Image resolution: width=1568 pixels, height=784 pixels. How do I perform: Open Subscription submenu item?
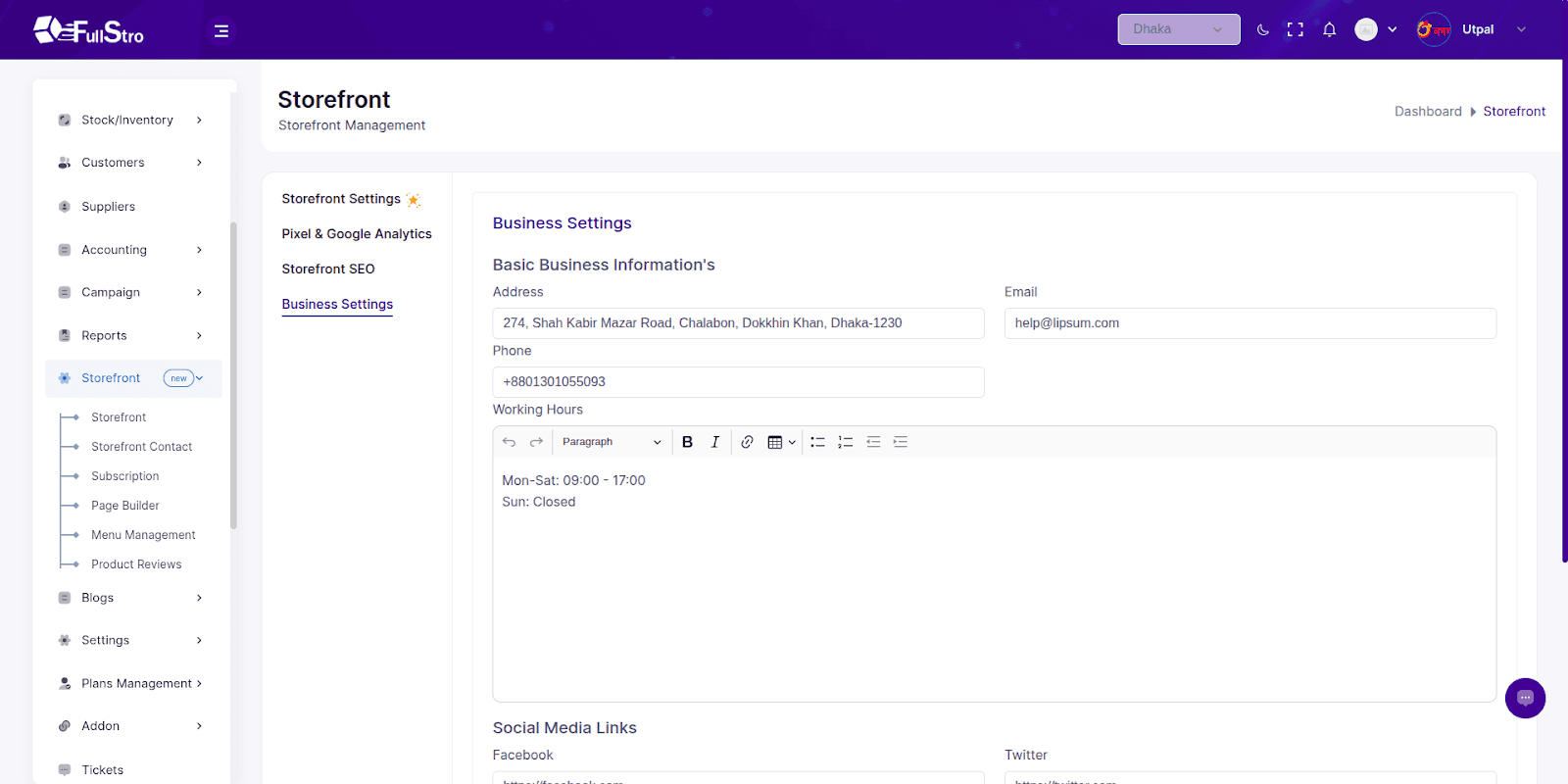125,476
